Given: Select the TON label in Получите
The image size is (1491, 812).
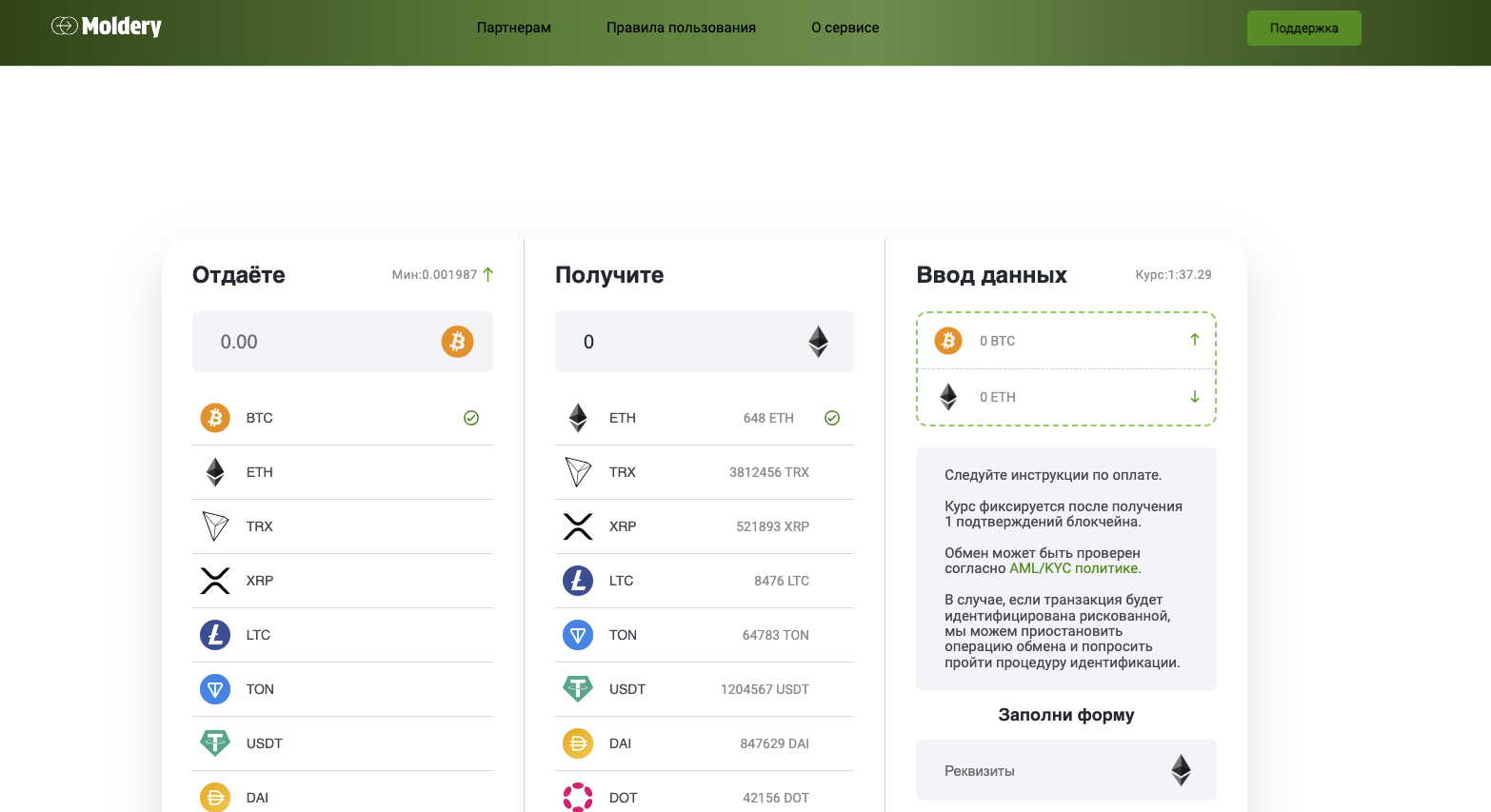Looking at the screenshot, I should 623,635.
